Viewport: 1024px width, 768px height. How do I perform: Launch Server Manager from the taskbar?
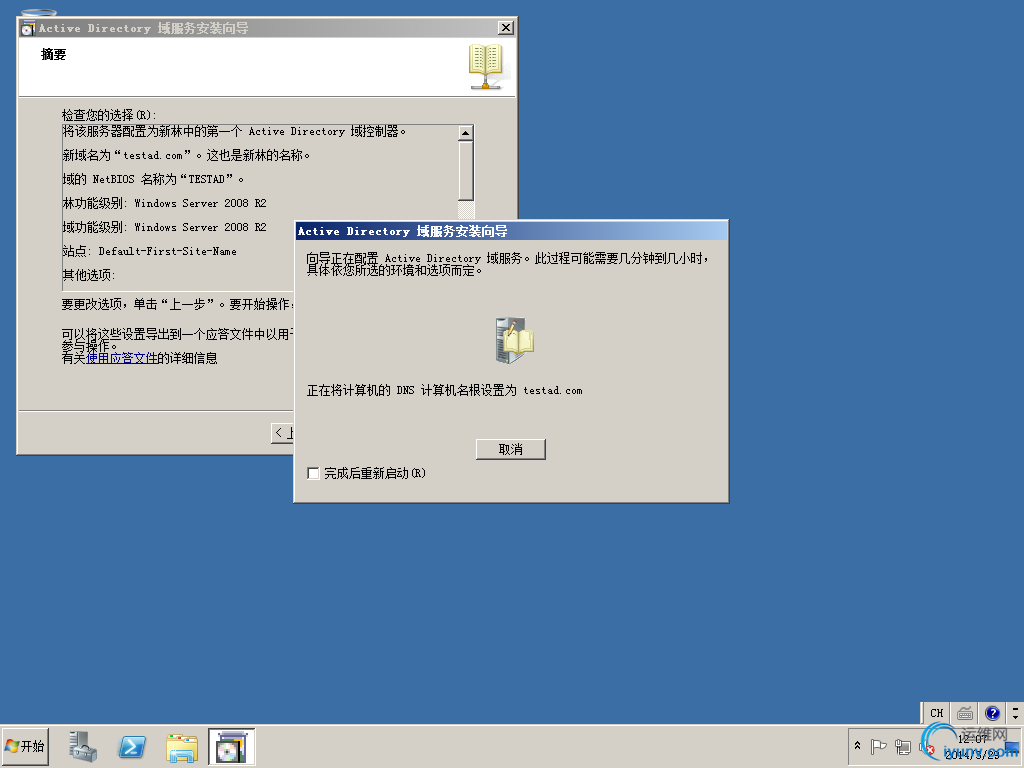83,746
